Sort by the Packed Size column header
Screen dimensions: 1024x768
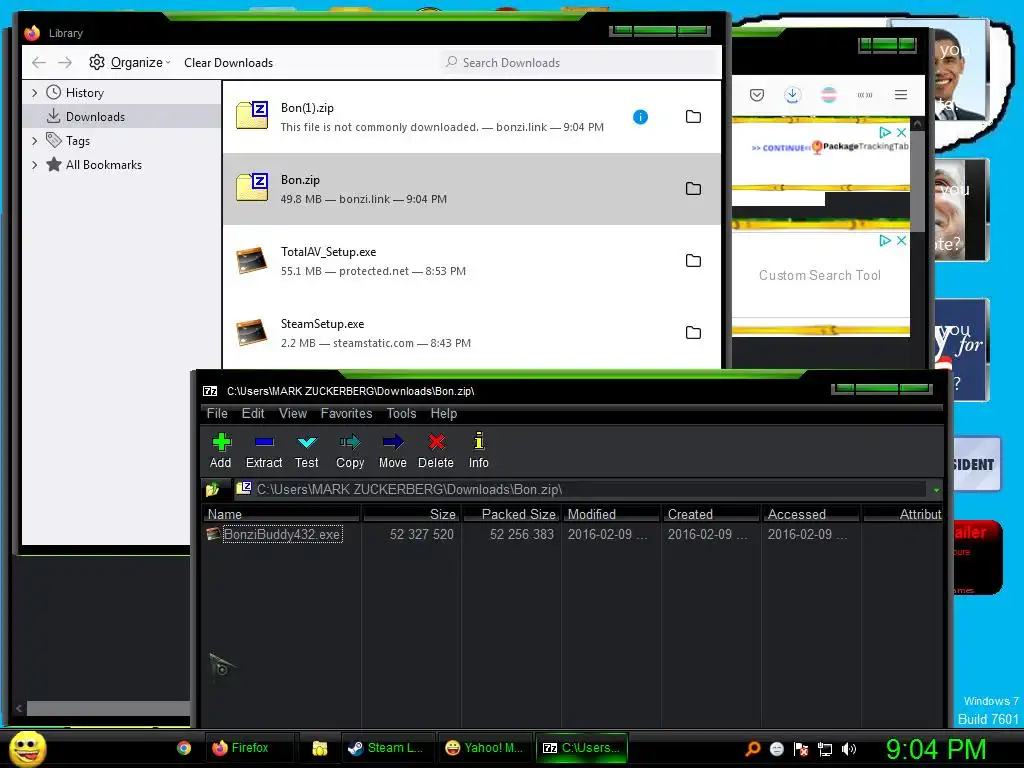[x=511, y=514]
